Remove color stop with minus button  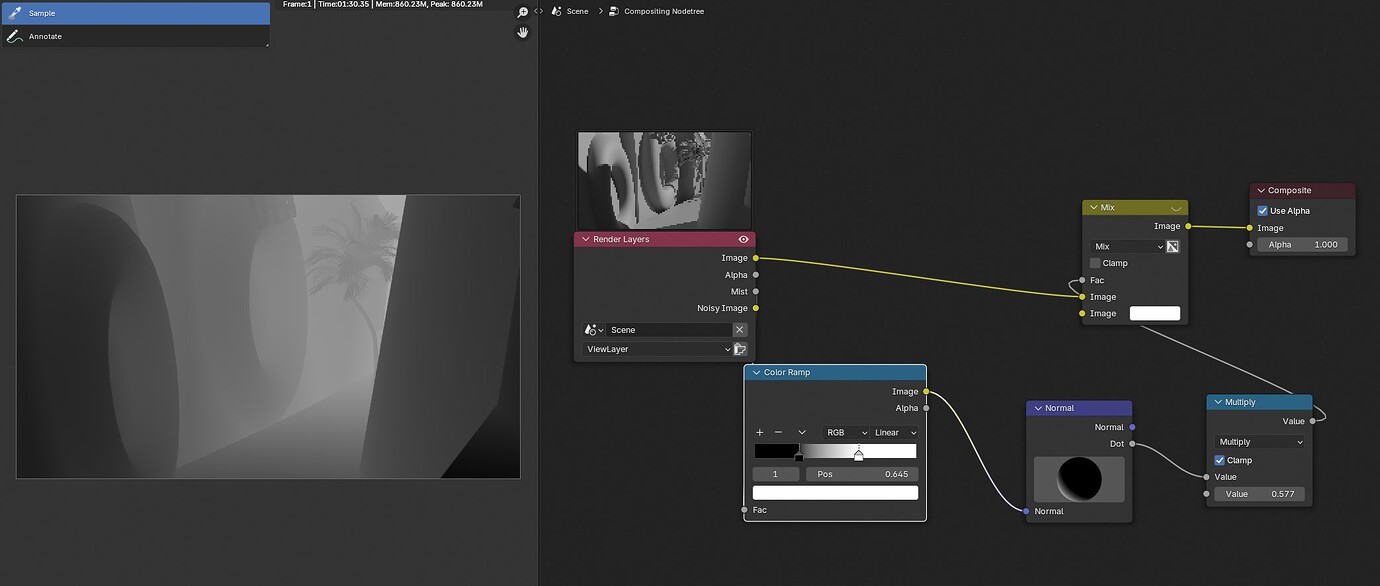click(x=778, y=432)
